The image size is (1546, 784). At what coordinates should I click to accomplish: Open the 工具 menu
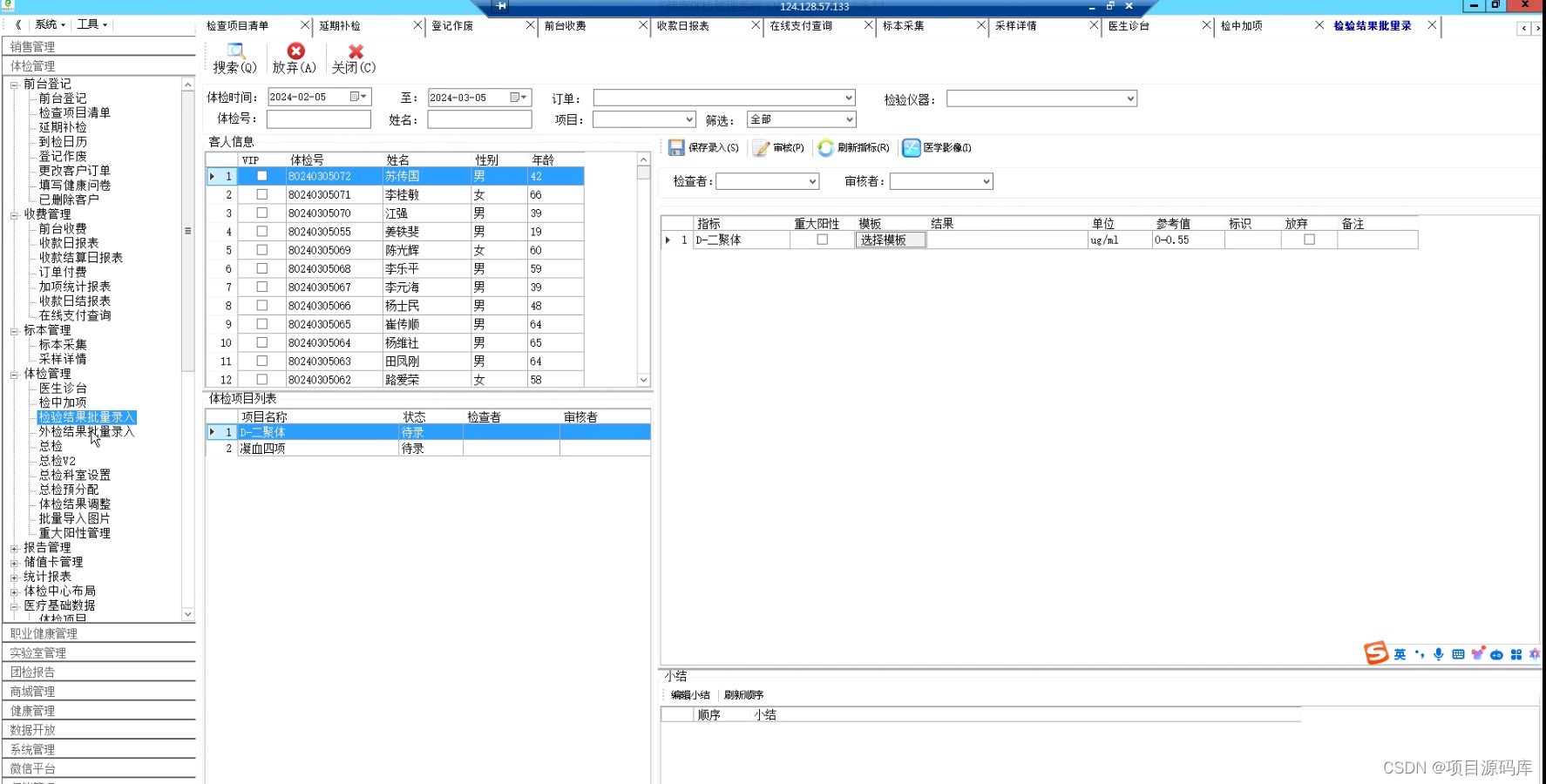click(92, 24)
